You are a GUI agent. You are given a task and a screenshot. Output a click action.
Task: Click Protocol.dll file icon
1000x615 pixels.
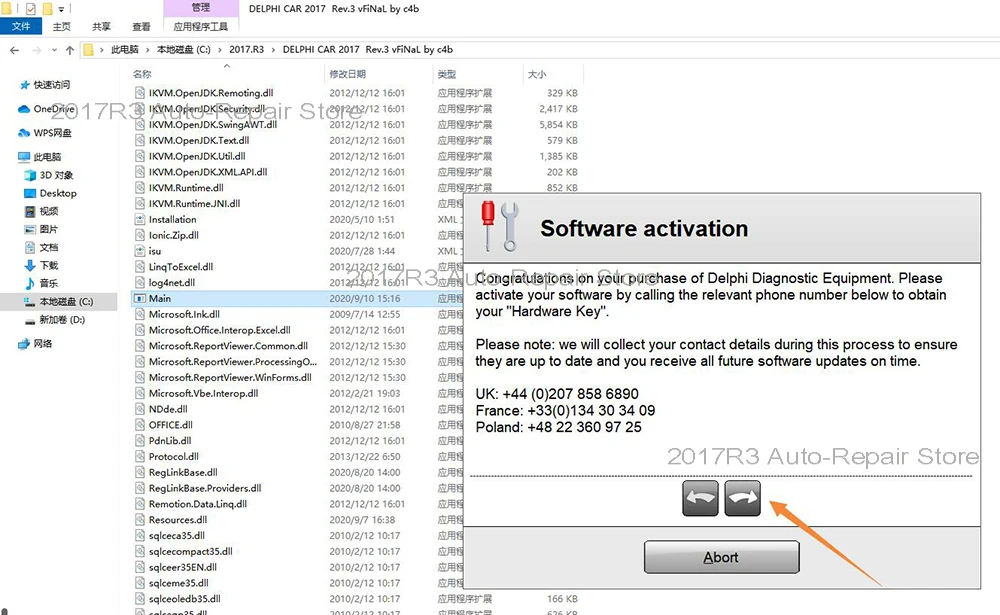point(140,457)
